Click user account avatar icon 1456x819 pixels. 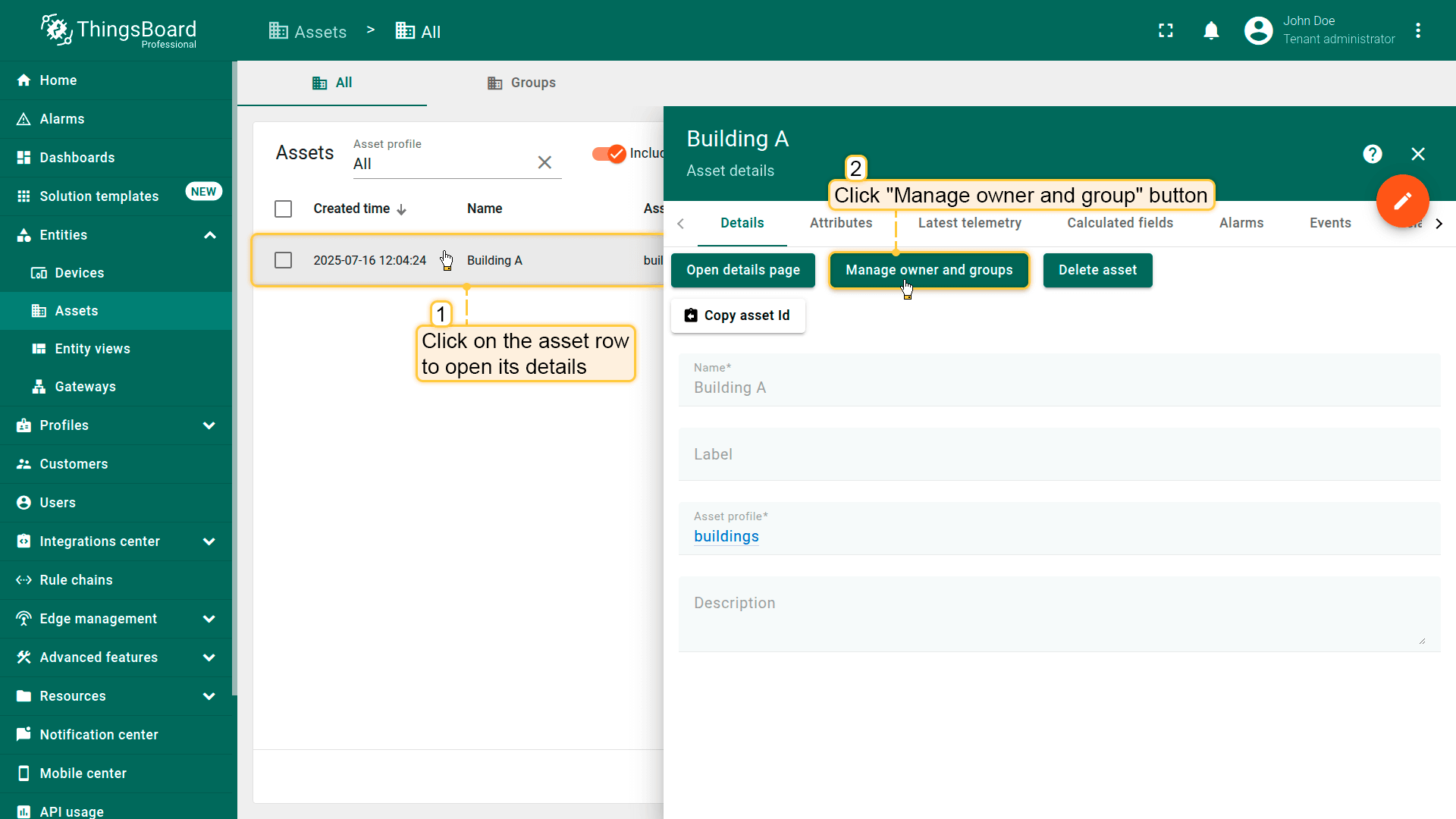tap(1258, 30)
